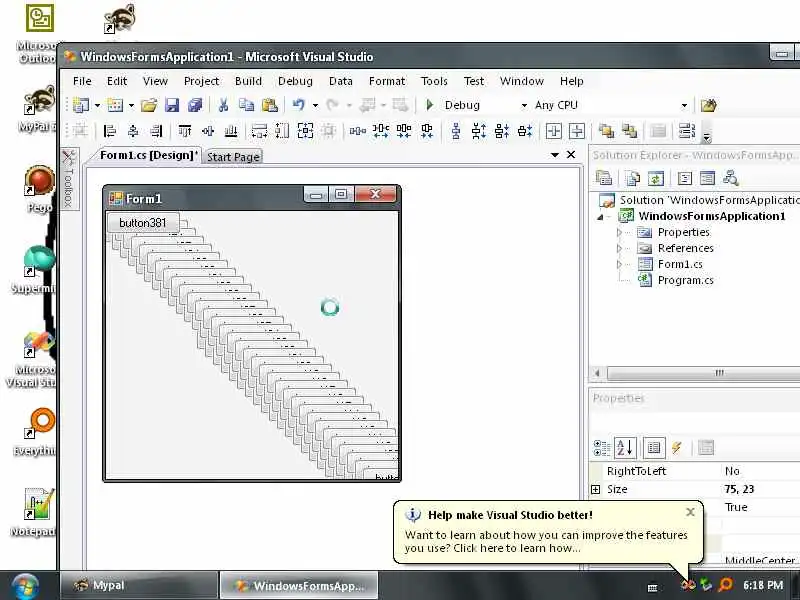This screenshot has width=800, height=600.
Task: Click View Class Diagram icon in Solution Explorer
Action: pyautogui.click(x=731, y=178)
